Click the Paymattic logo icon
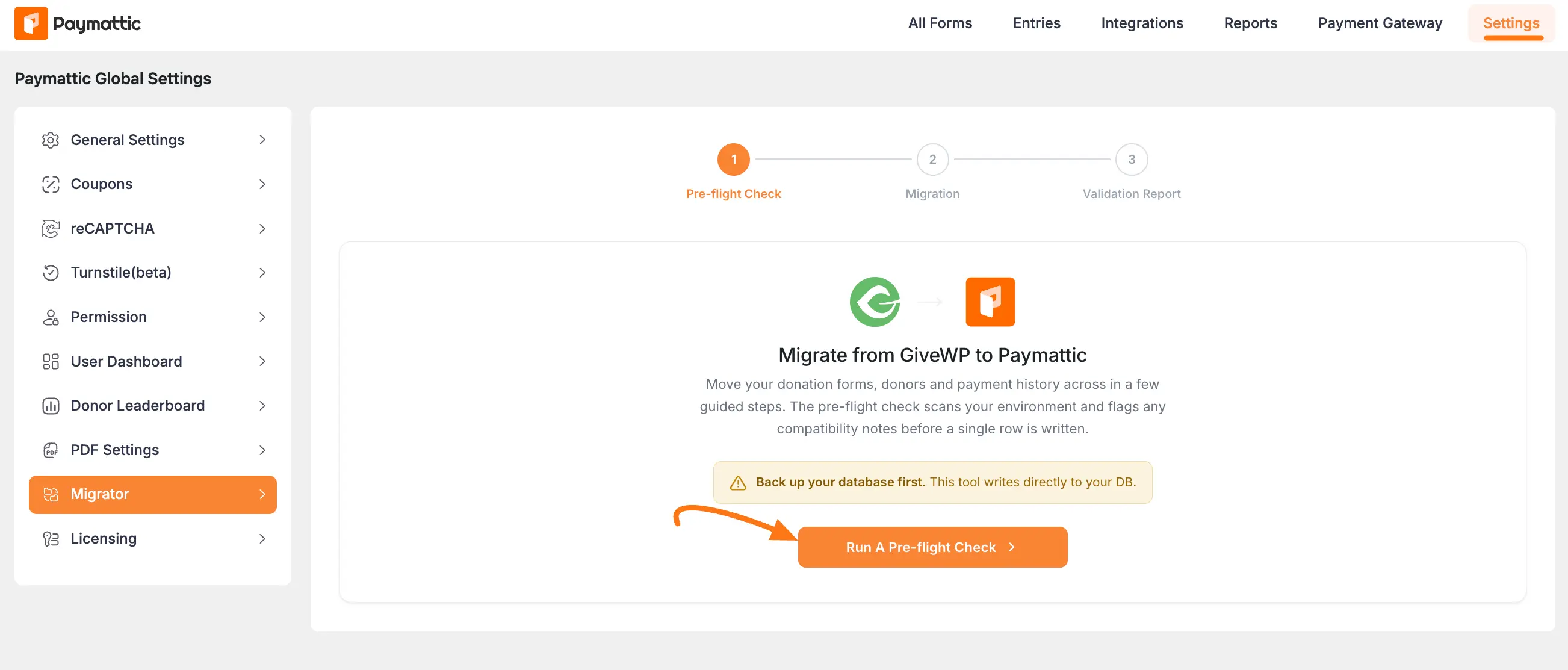 coord(31,23)
